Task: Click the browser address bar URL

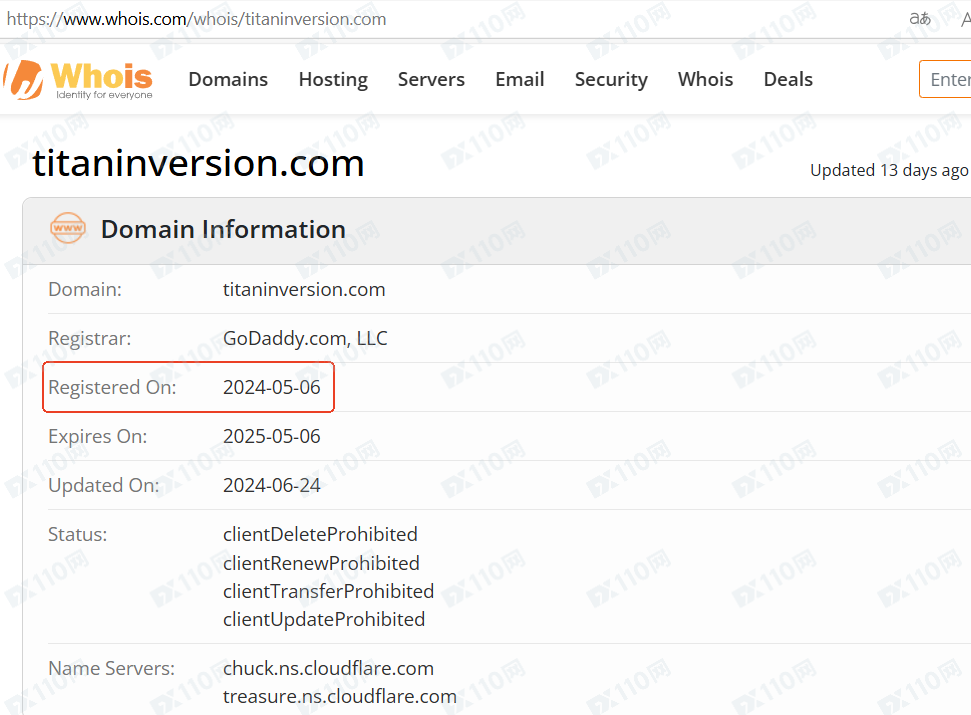Action: pos(196,19)
